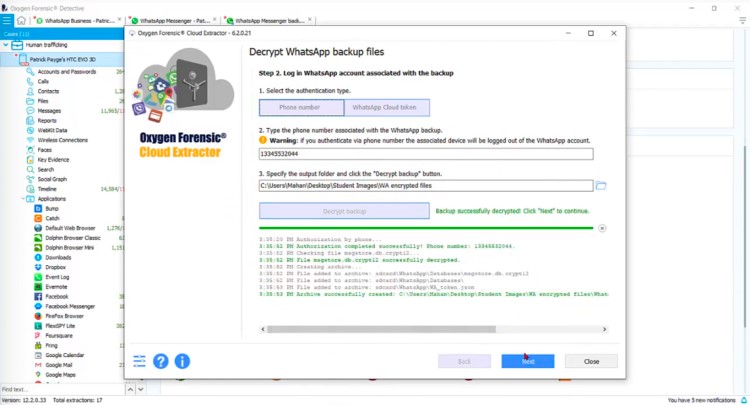Close the WhatsApp Messenger tab
The height and width of the screenshot is (405, 750).
216,20
